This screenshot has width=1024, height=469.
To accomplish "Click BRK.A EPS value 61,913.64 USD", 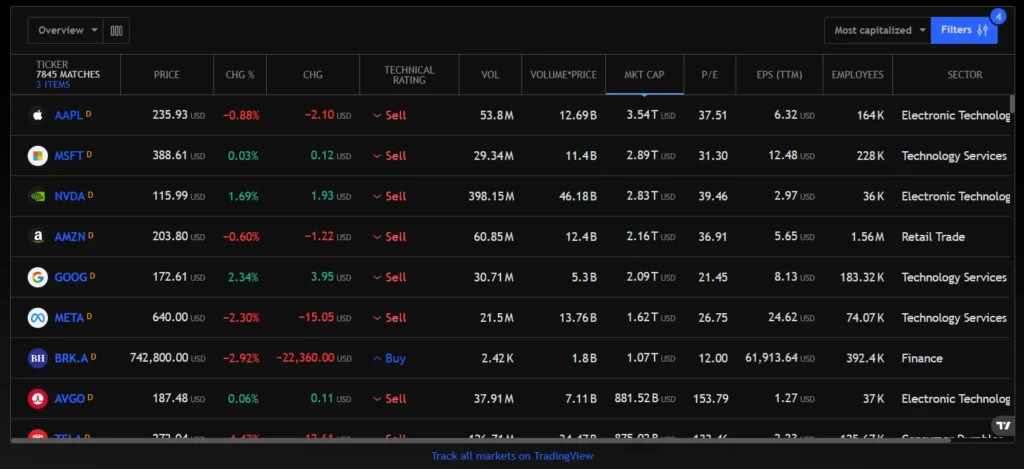I will point(780,358).
